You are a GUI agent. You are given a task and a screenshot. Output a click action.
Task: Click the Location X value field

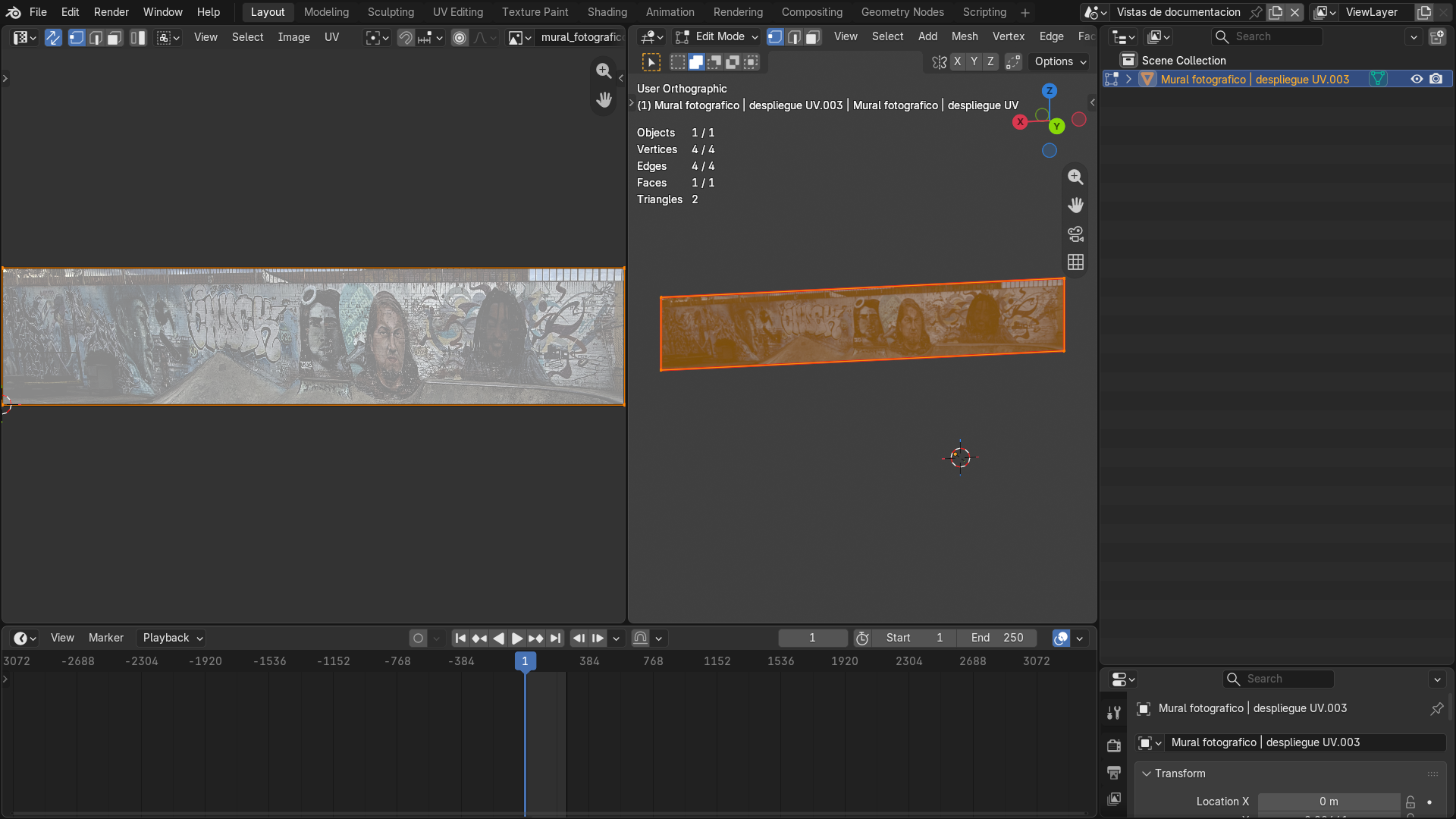coord(1329,802)
